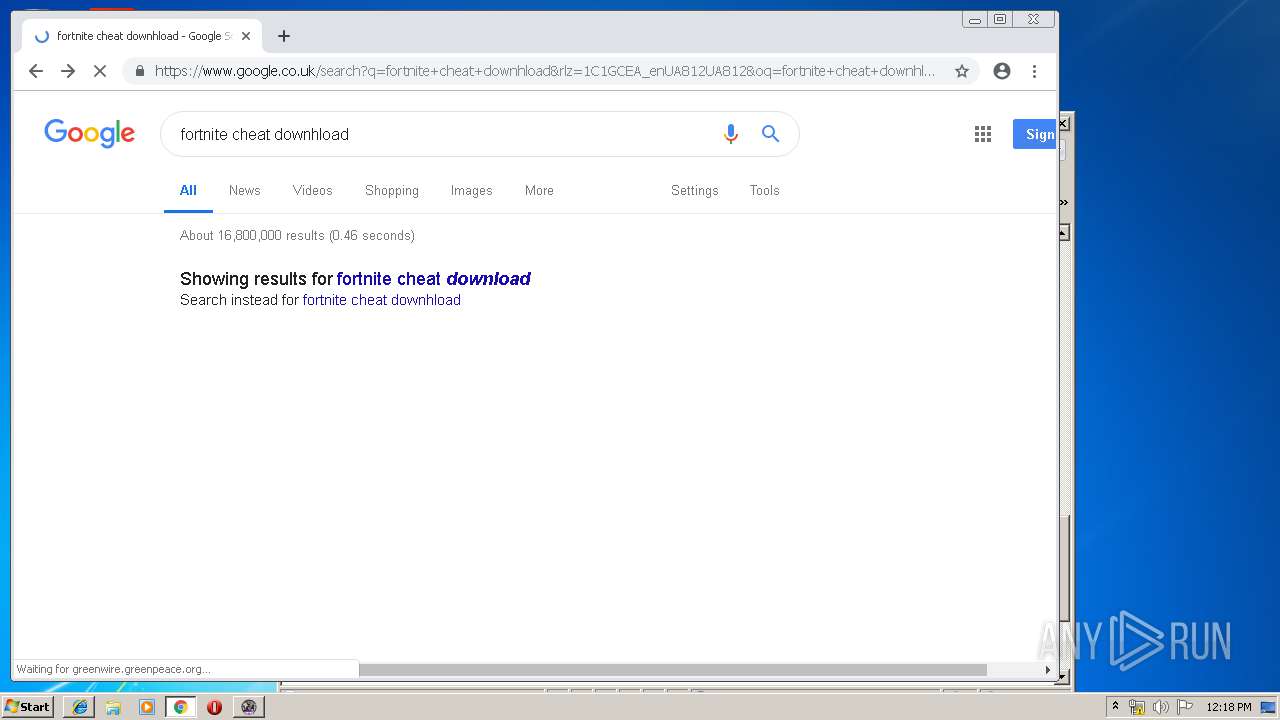Image resolution: width=1280 pixels, height=720 pixels.
Task: Open the Chrome three-dot menu
Action: click(x=1035, y=71)
